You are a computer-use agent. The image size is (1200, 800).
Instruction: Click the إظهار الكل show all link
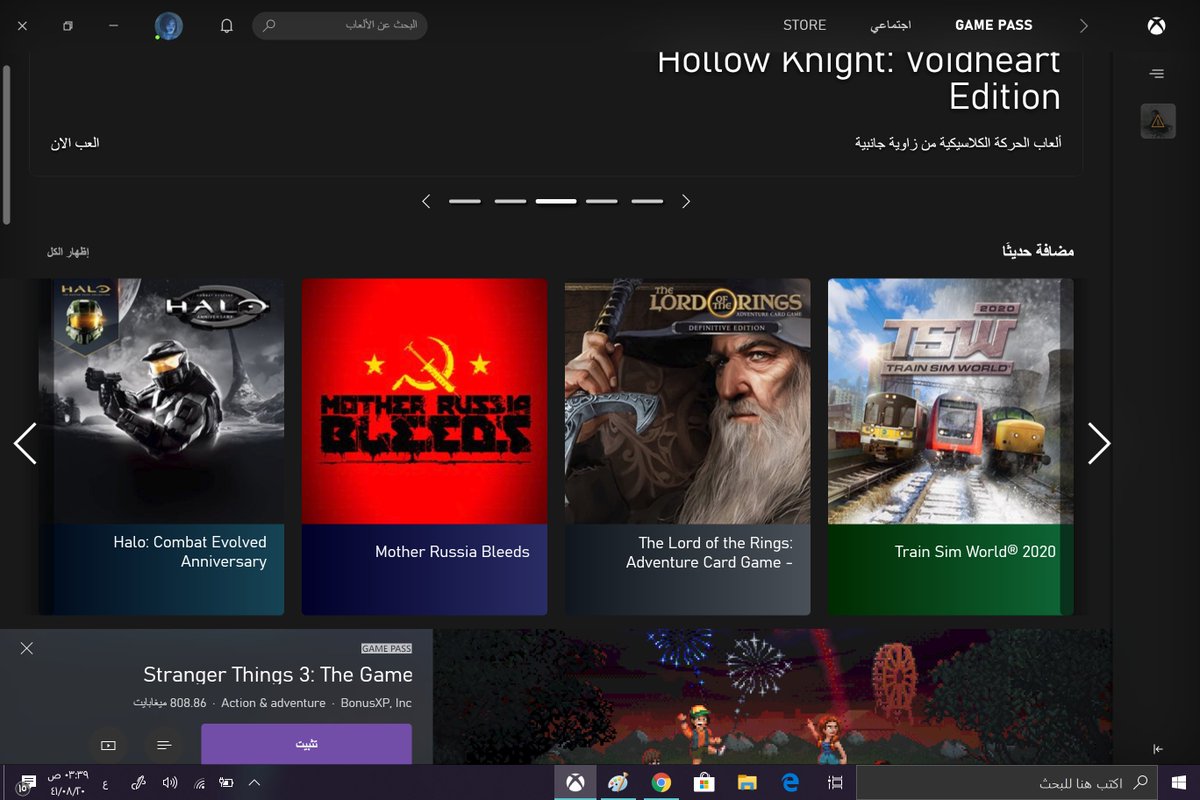[68, 251]
